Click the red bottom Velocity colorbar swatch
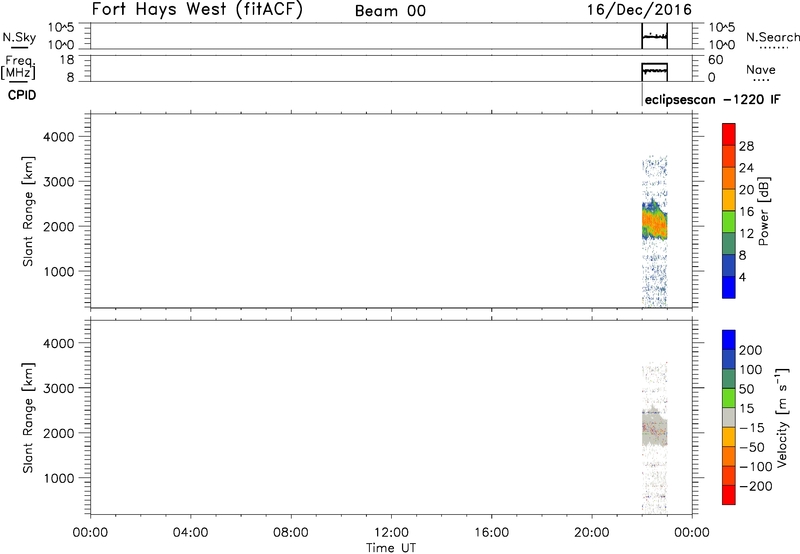Image resolution: width=800 pixels, height=554 pixels. 729,495
